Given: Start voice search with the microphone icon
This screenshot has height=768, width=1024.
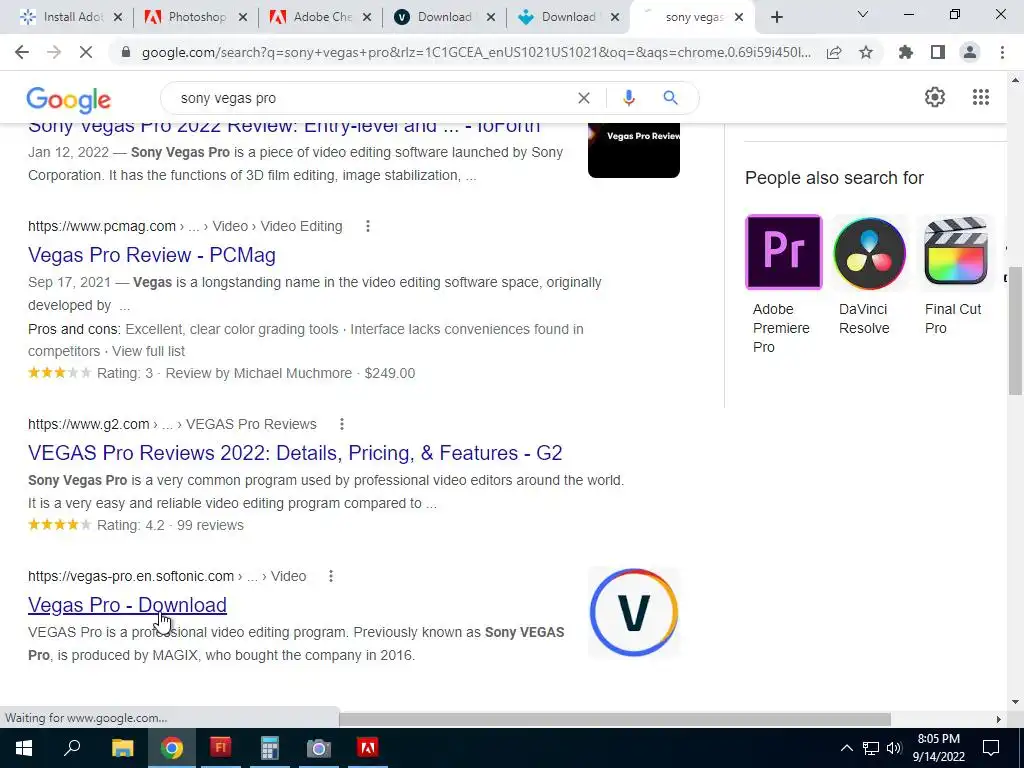Looking at the screenshot, I should point(629,98).
